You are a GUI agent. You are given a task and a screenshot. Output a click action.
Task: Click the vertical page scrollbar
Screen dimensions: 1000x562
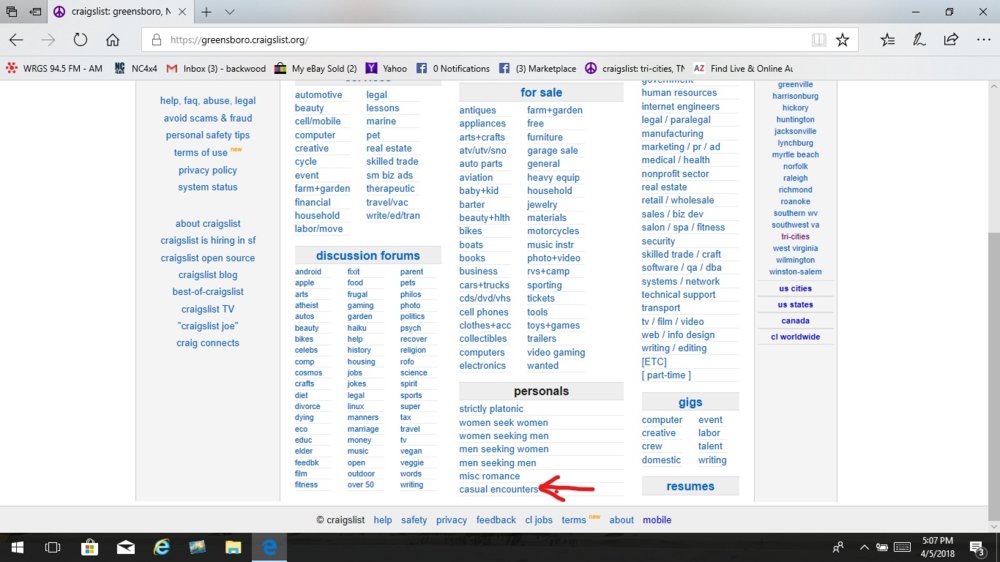pyautogui.click(x=992, y=300)
